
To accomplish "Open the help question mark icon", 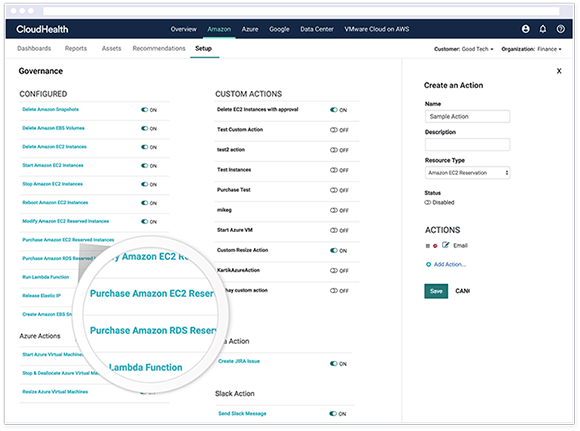I will [560, 29].
